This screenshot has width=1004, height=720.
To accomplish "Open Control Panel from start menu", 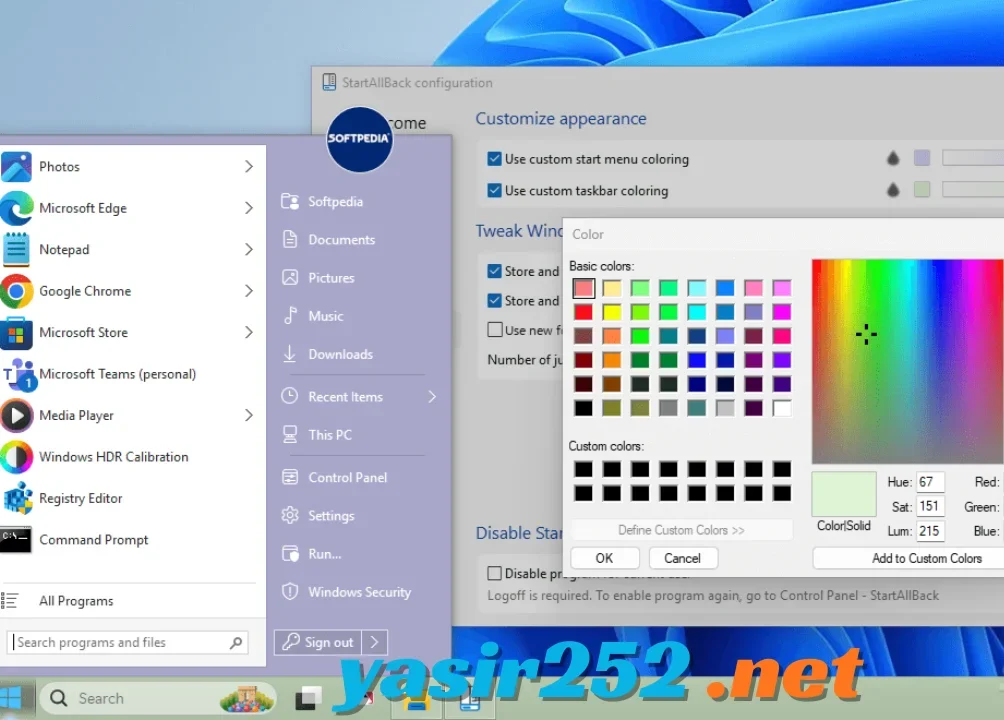I will 347,478.
